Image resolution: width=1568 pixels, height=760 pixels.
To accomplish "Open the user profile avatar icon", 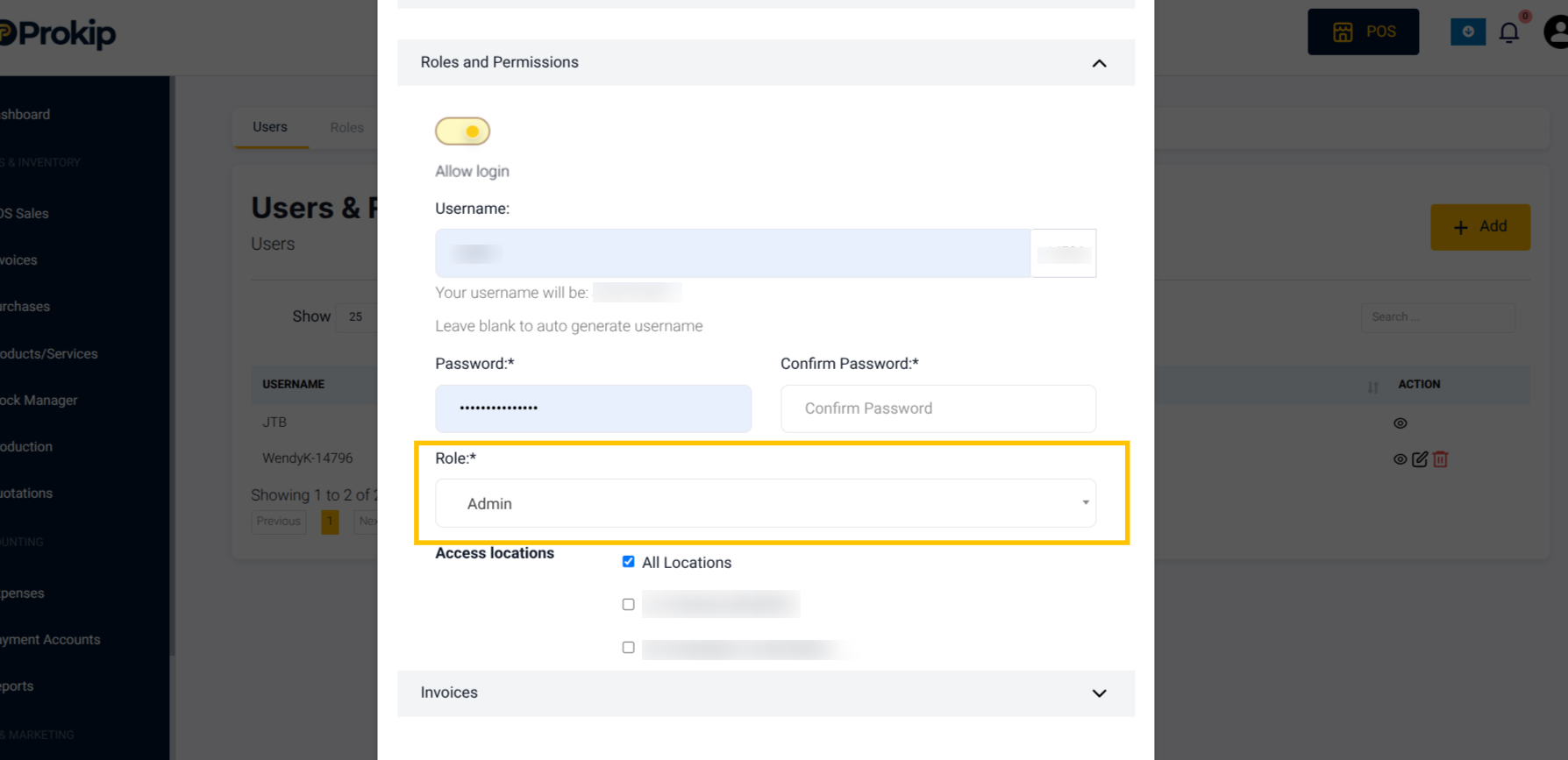I will [x=1557, y=32].
